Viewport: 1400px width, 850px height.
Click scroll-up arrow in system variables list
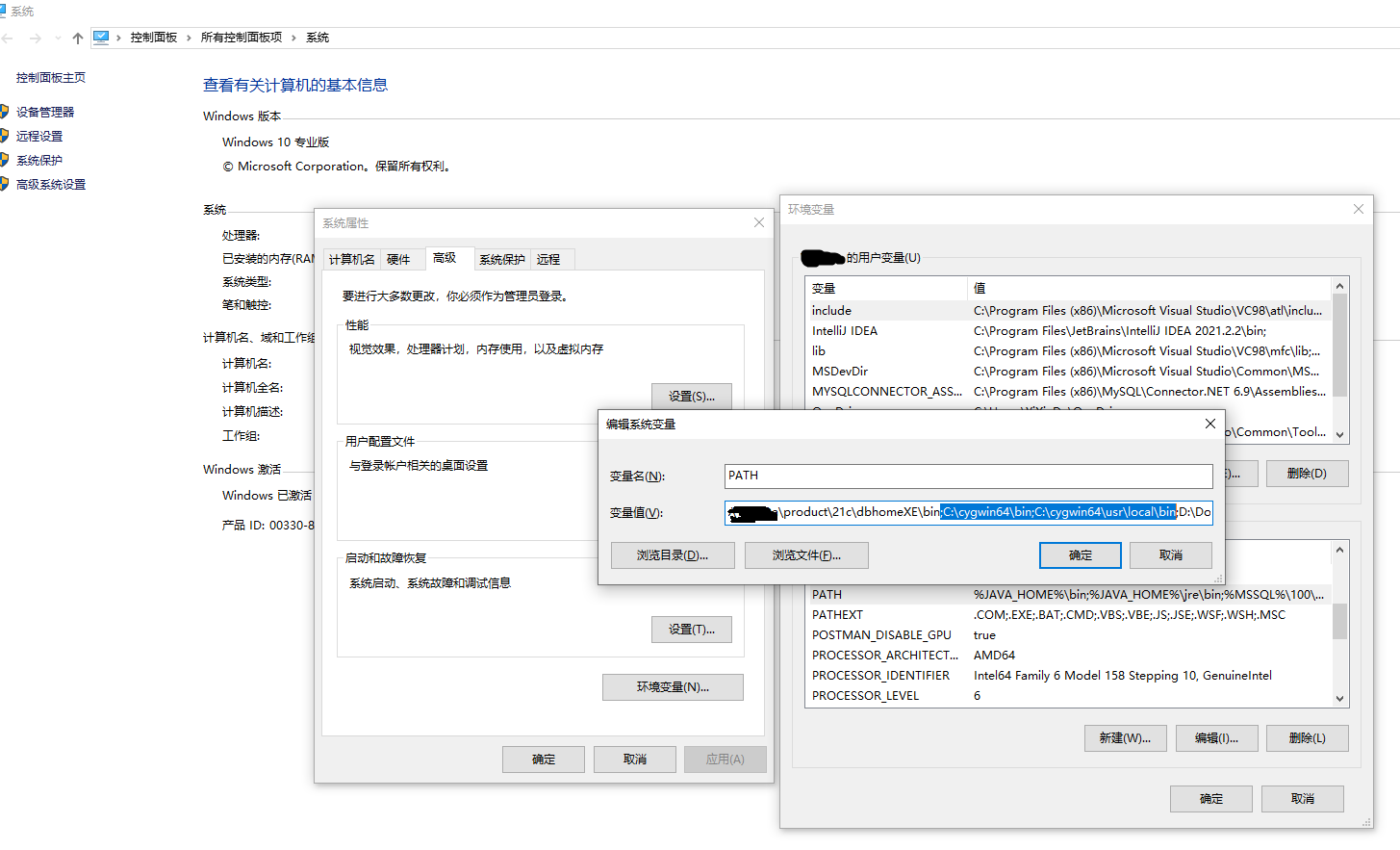tap(1339, 551)
